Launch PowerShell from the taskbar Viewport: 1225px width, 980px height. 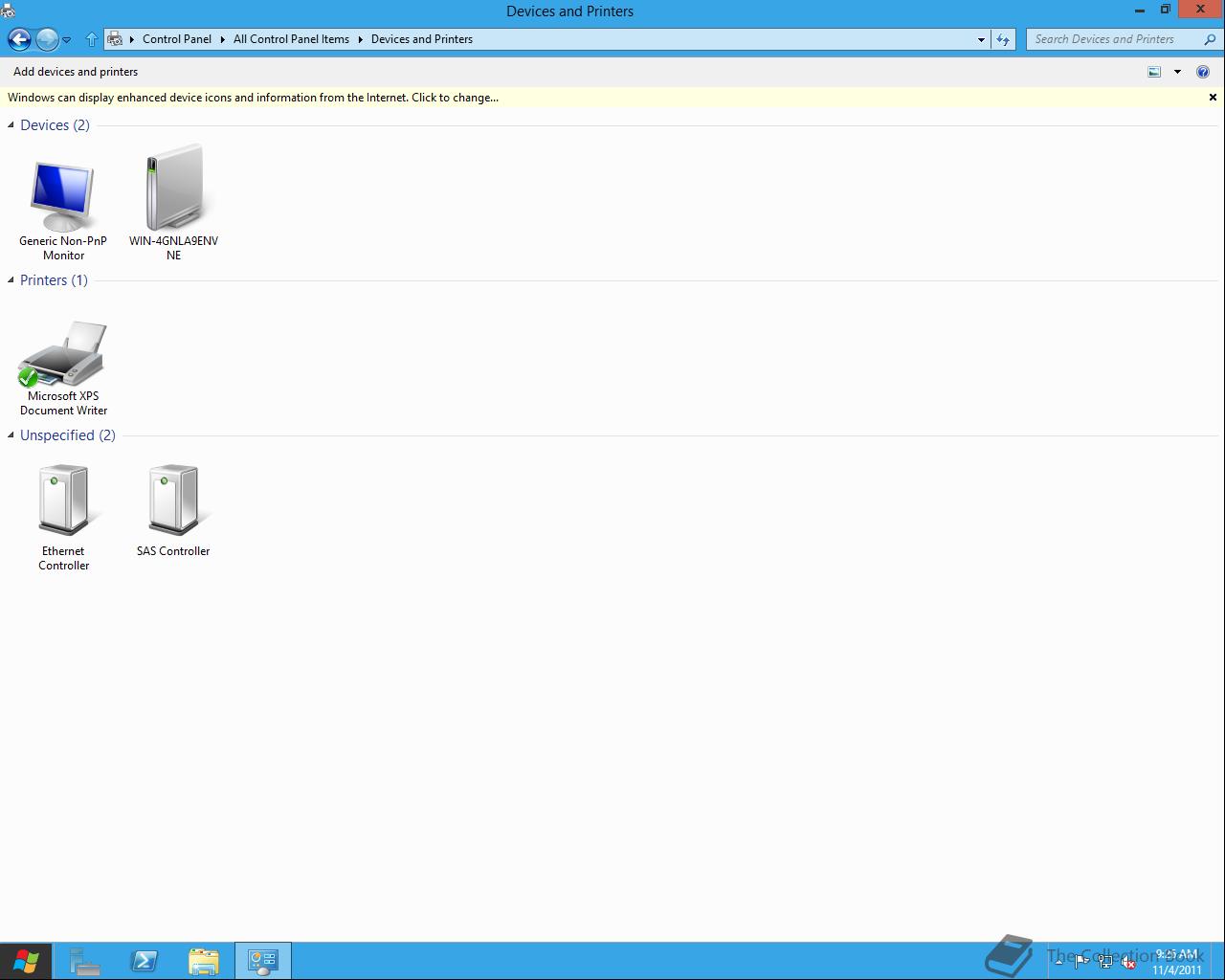(145, 961)
